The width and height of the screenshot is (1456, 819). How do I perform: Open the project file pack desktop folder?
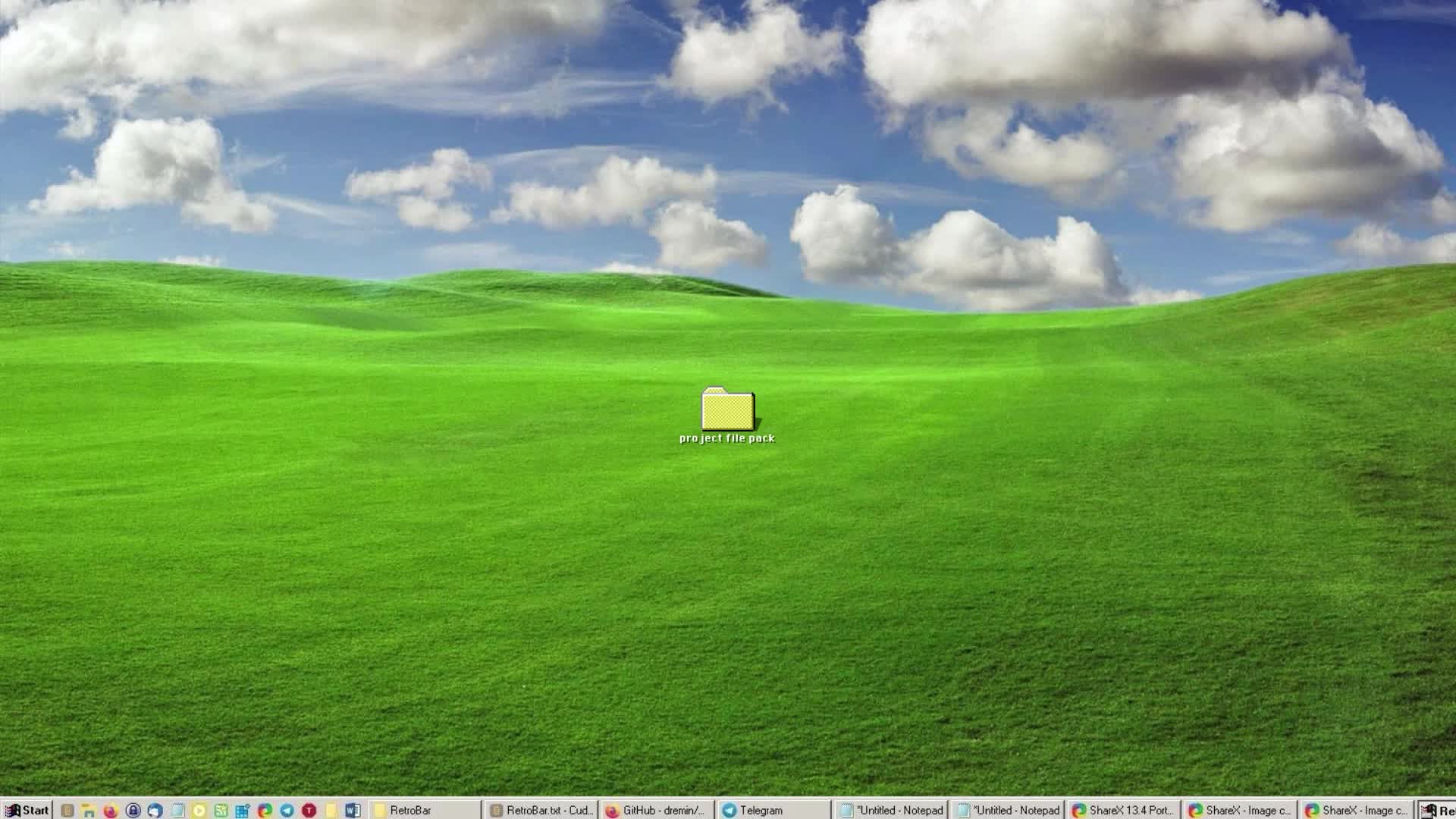click(727, 416)
